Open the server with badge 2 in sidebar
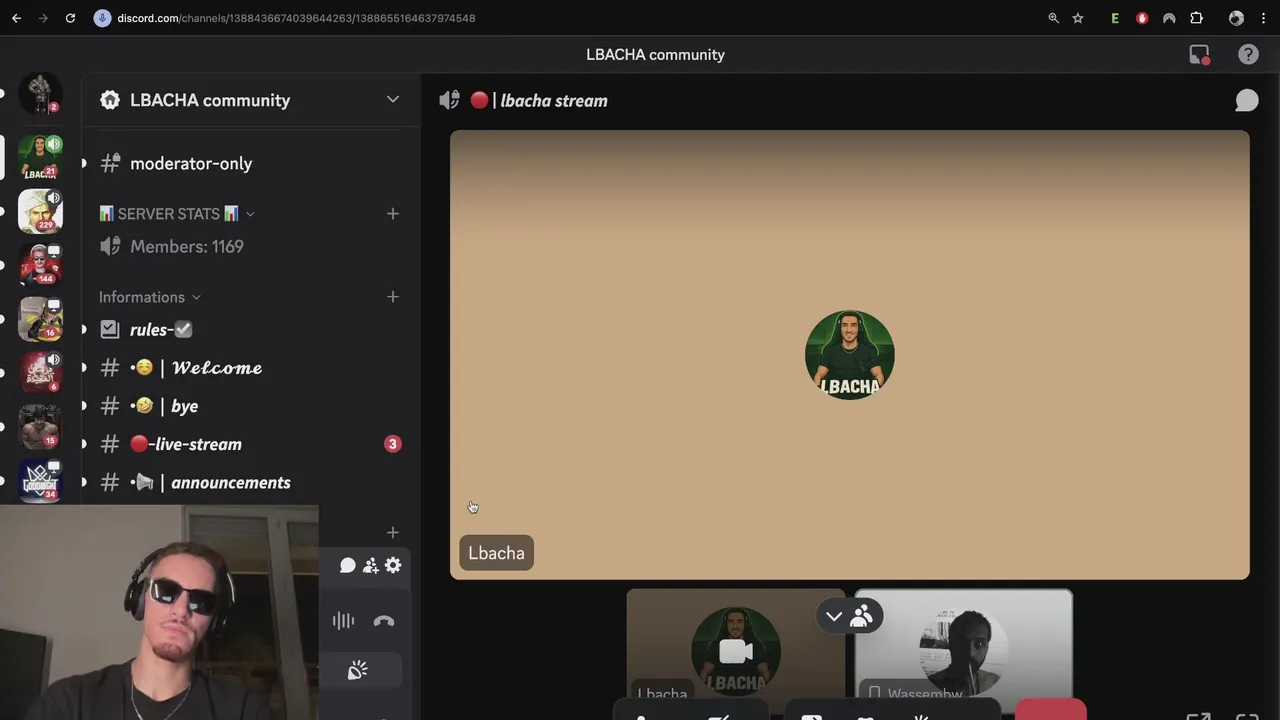The image size is (1280, 720). coord(40,93)
